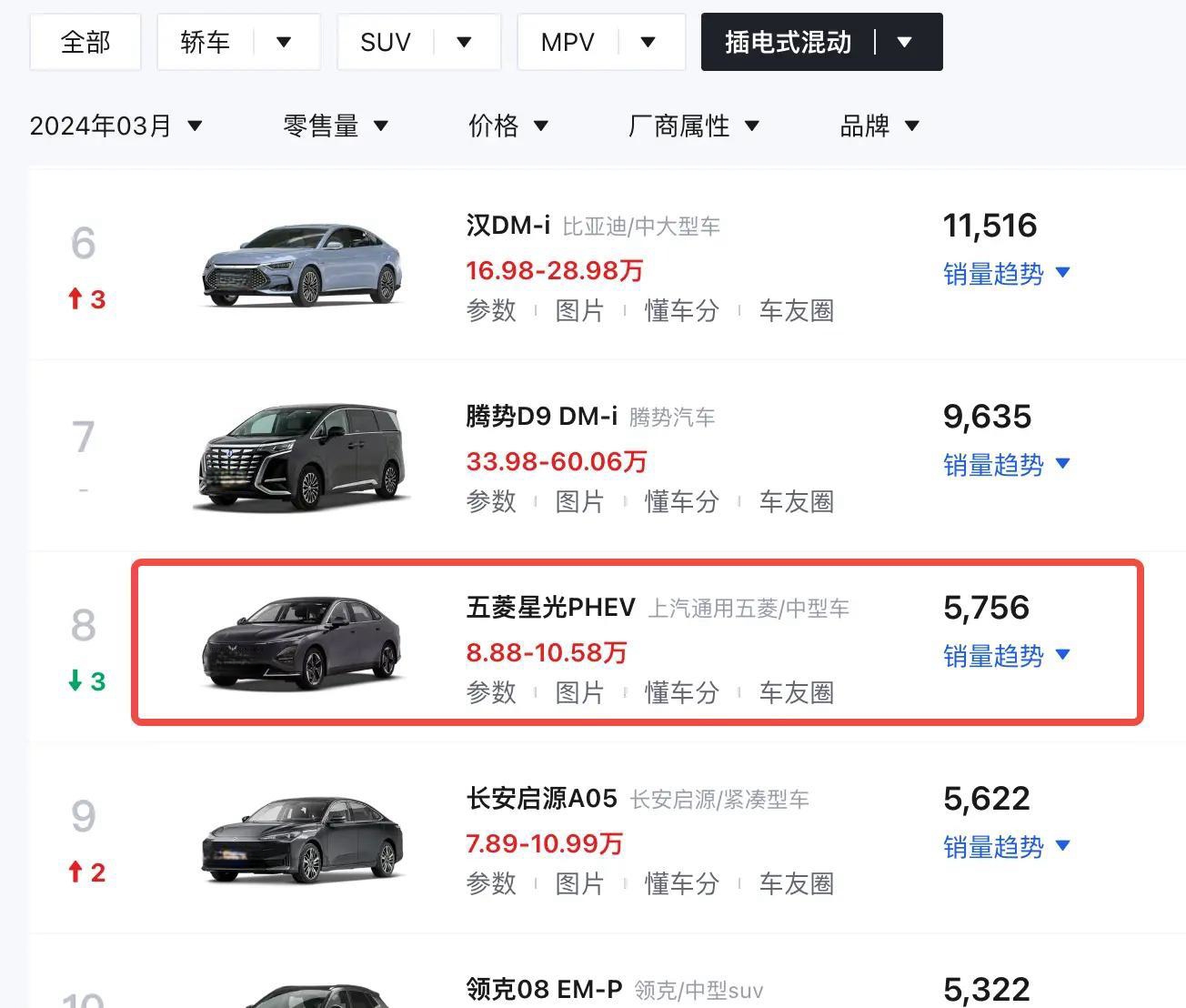Expand the SUV category dropdown arrow

[464, 42]
